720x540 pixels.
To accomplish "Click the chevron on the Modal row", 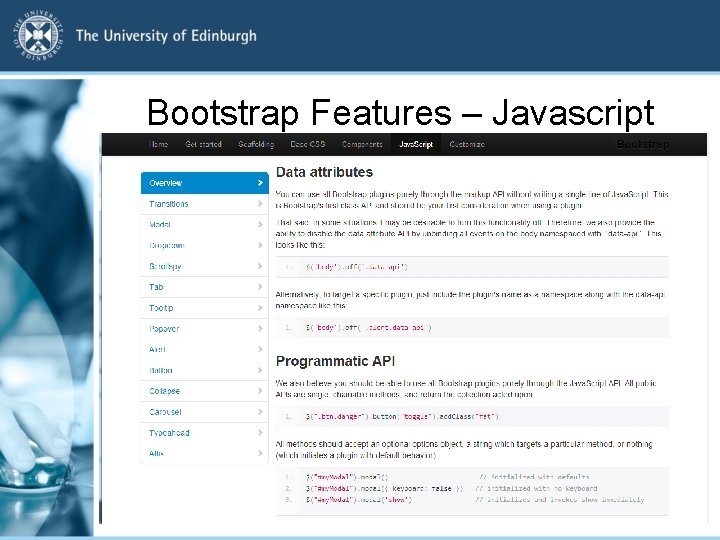I will [x=260, y=225].
